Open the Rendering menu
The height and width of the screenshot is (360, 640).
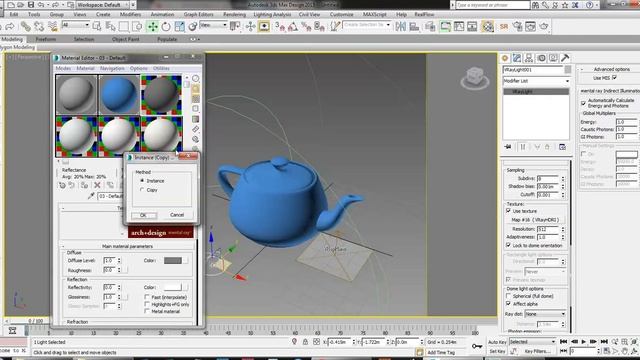[234, 14]
